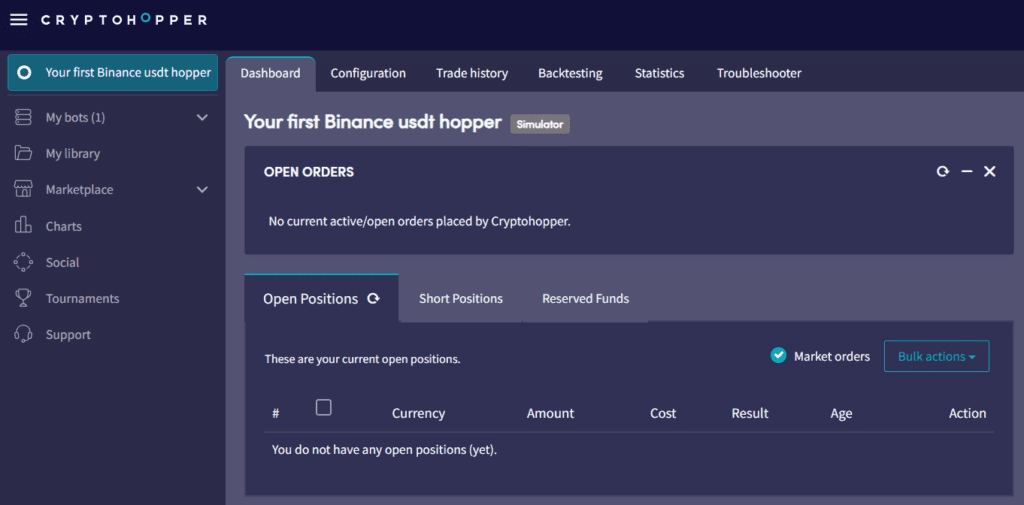1024x505 pixels.
Task: Click the OPEN ORDERS panel title
Action: pos(309,172)
